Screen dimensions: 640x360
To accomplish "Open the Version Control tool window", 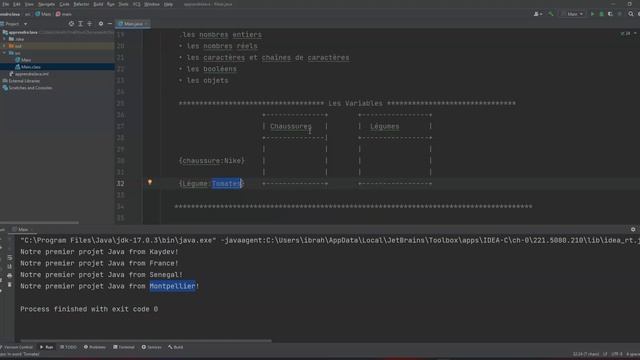I will pyautogui.click(x=17, y=347).
